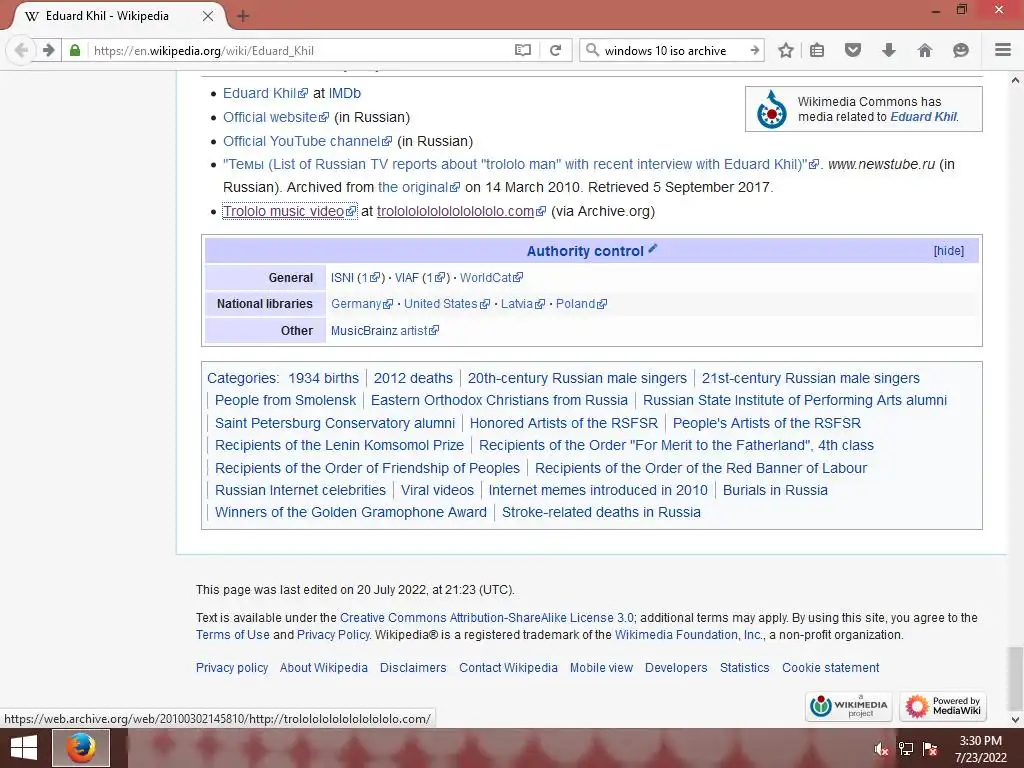Image resolution: width=1024 pixels, height=768 pixels.
Task: Open the trololololololololololo.com link
Action: (x=461, y=211)
